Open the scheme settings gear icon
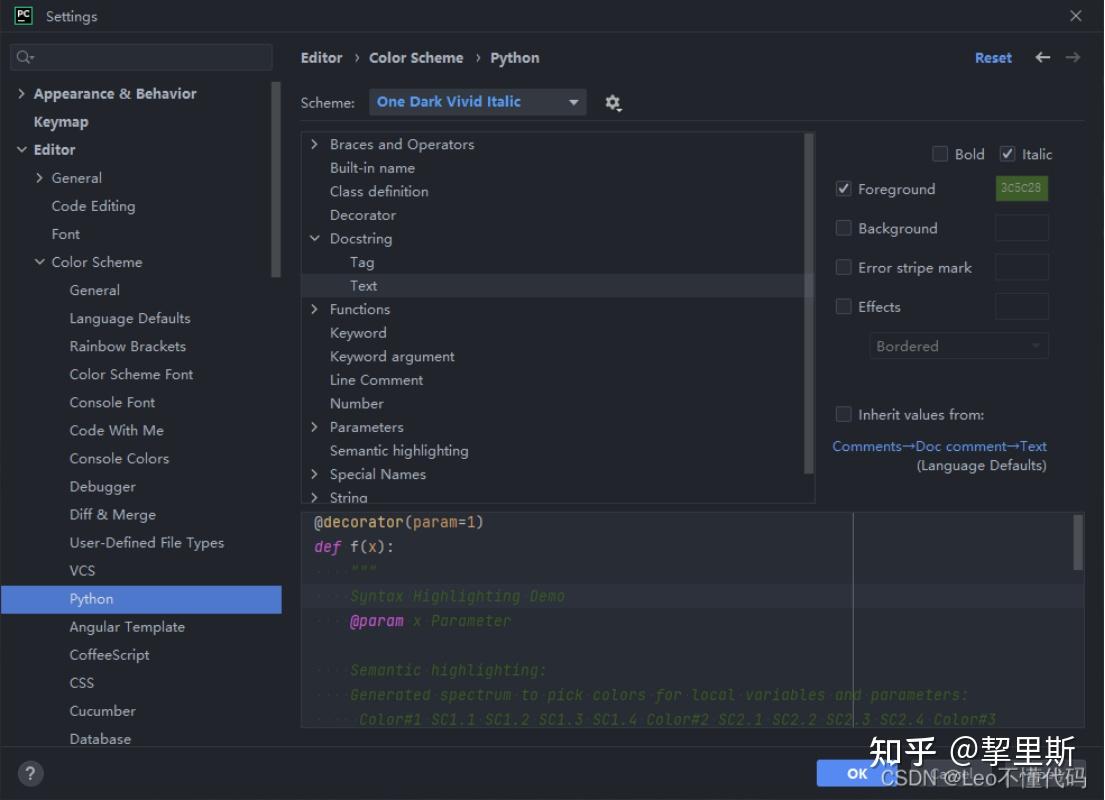This screenshot has width=1105, height=800. click(x=613, y=102)
